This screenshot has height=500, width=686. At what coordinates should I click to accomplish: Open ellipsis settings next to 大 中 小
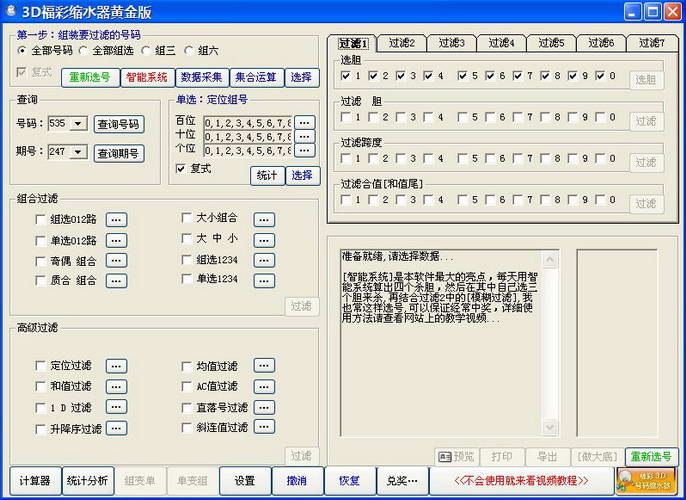[264, 240]
